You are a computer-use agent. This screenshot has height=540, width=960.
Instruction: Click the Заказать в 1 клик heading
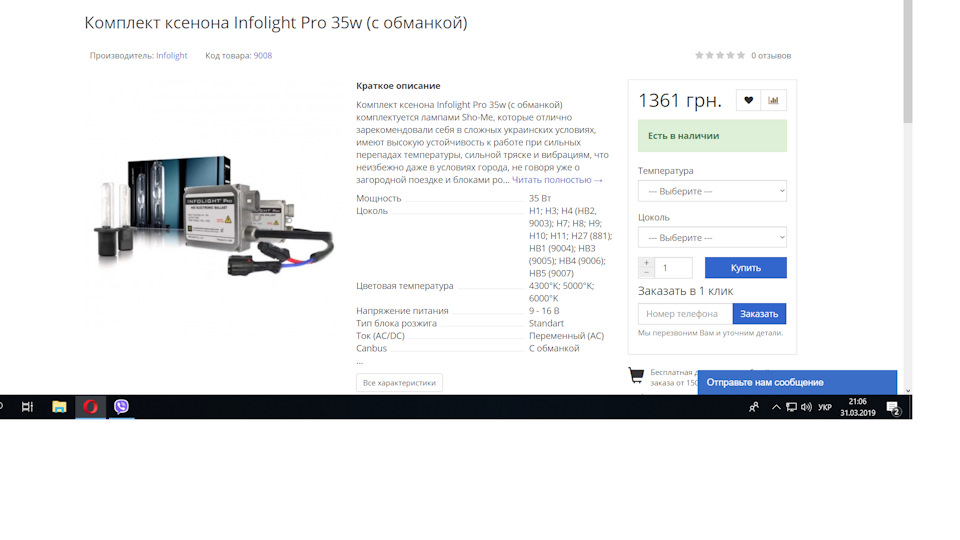tap(685, 291)
